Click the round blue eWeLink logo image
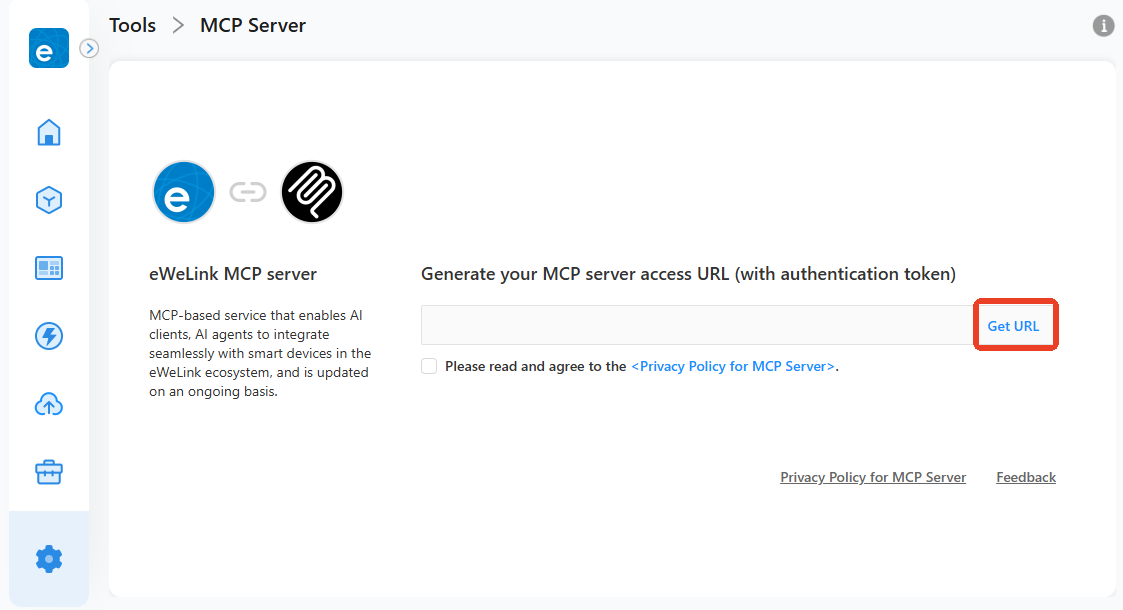Image resolution: width=1123 pixels, height=610 pixels. pyautogui.click(x=184, y=192)
